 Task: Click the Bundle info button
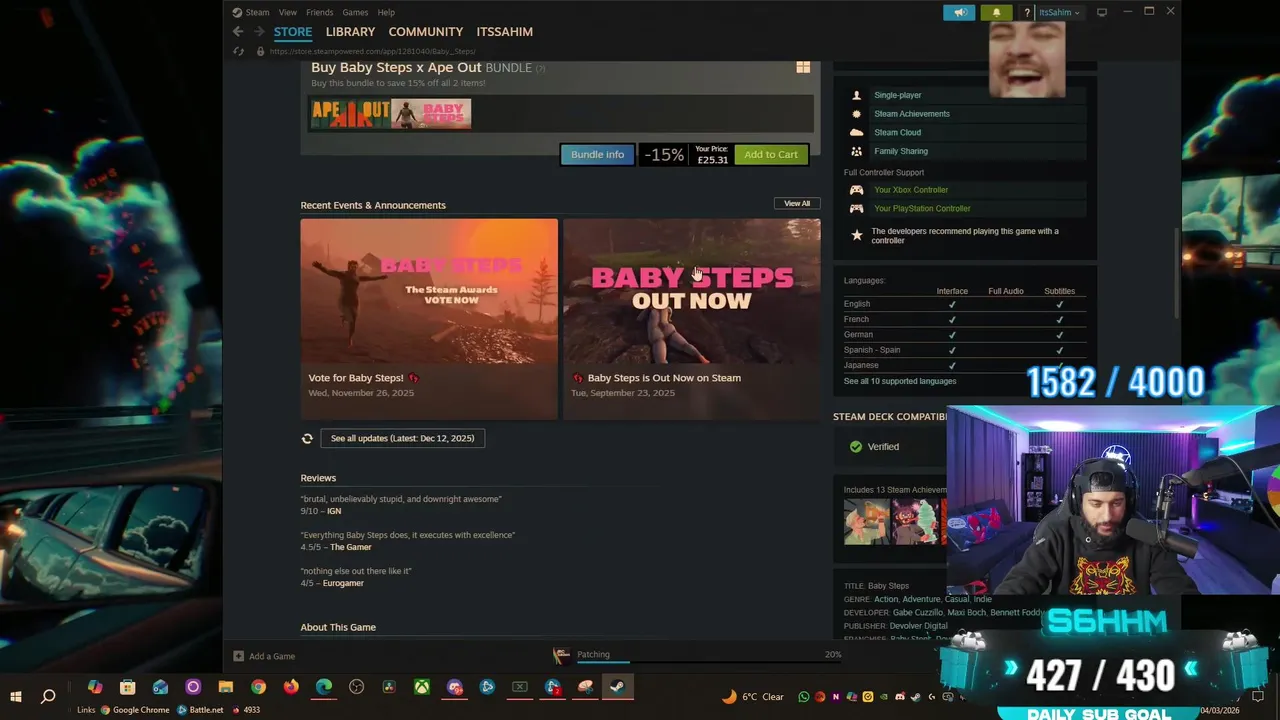[x=597, y=154]
